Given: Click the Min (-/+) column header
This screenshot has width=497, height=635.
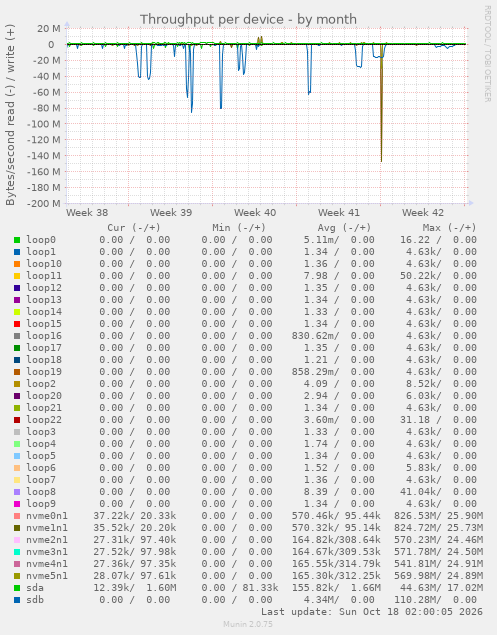Looking at the screenshot, I should coord(239,228).
